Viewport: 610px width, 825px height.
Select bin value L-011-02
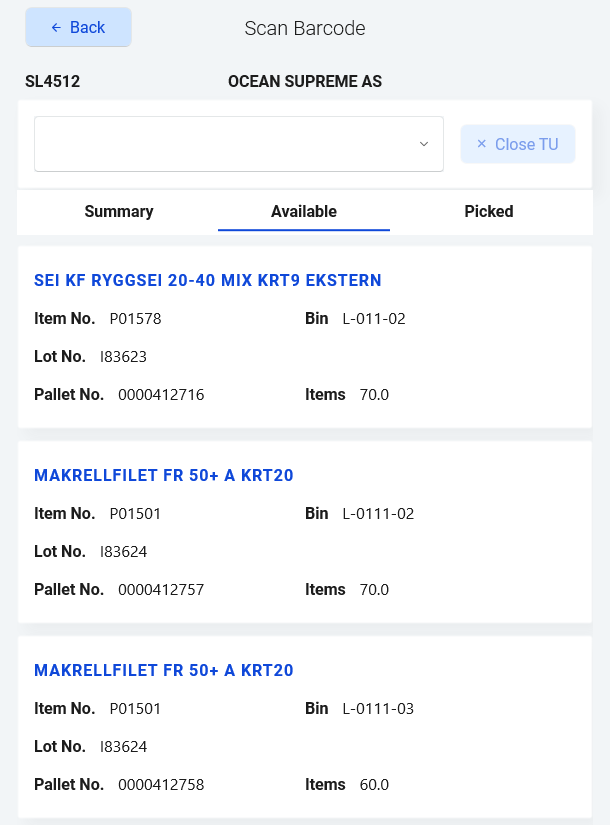(374, 319)
